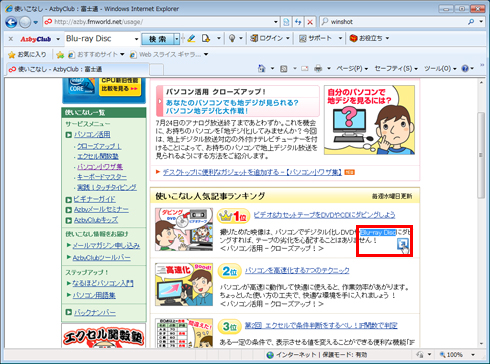Open the ranking 1位 ダビング article link
Image resolution: width=490 pixels, height=364 pixels.
click(x=324, y=215)
